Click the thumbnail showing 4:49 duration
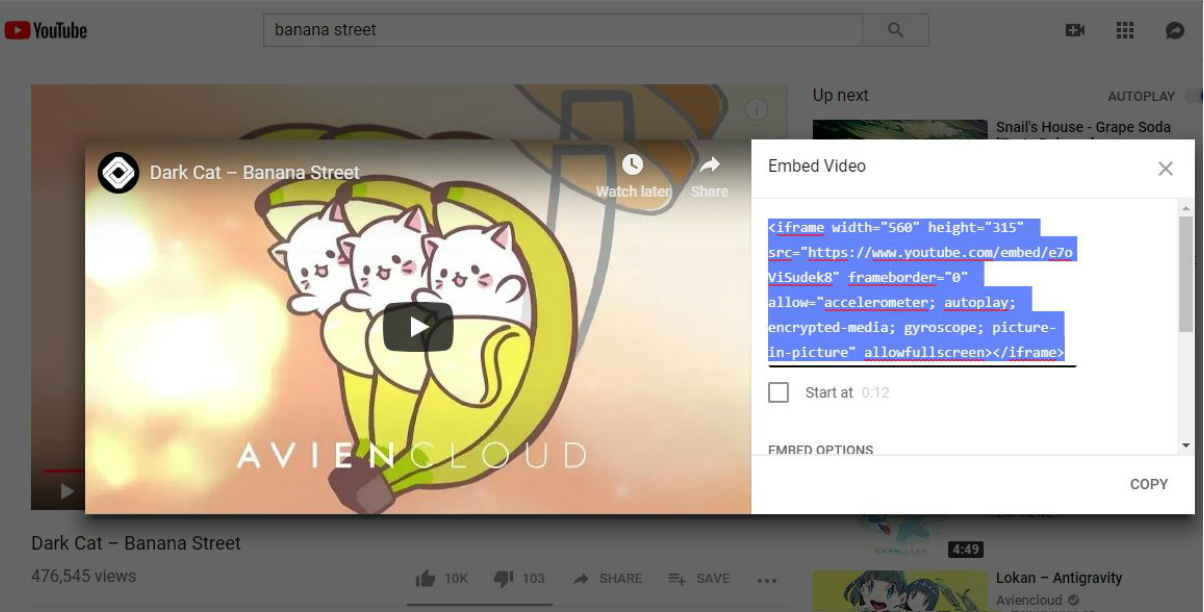Image resolution: width=1204 pixels, height=612 pixels. 900,537
